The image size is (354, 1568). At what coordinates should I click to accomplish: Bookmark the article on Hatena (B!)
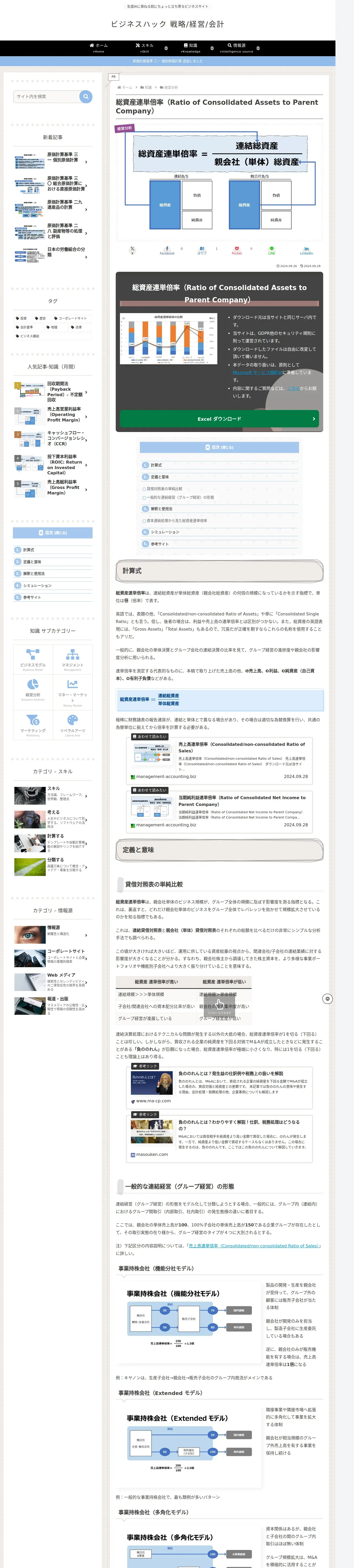click(202, 250)
